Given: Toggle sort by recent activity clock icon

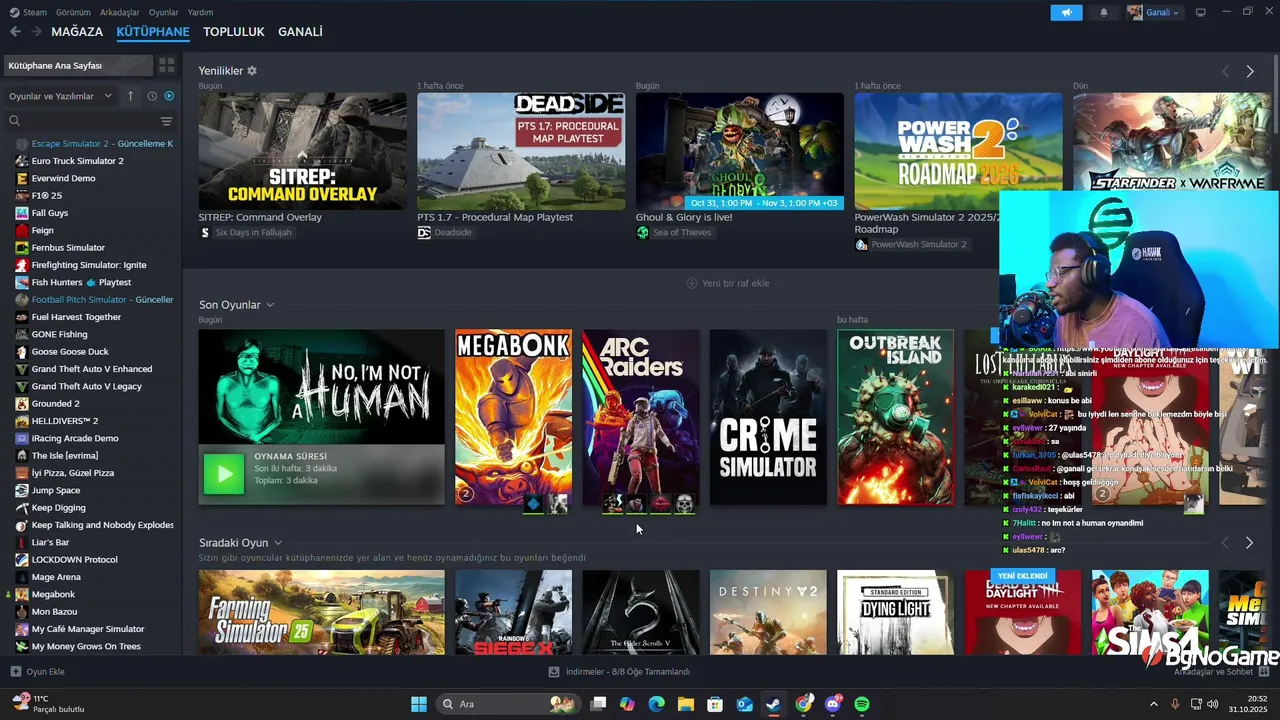Looking at the screenshot, I should point(152,96).
